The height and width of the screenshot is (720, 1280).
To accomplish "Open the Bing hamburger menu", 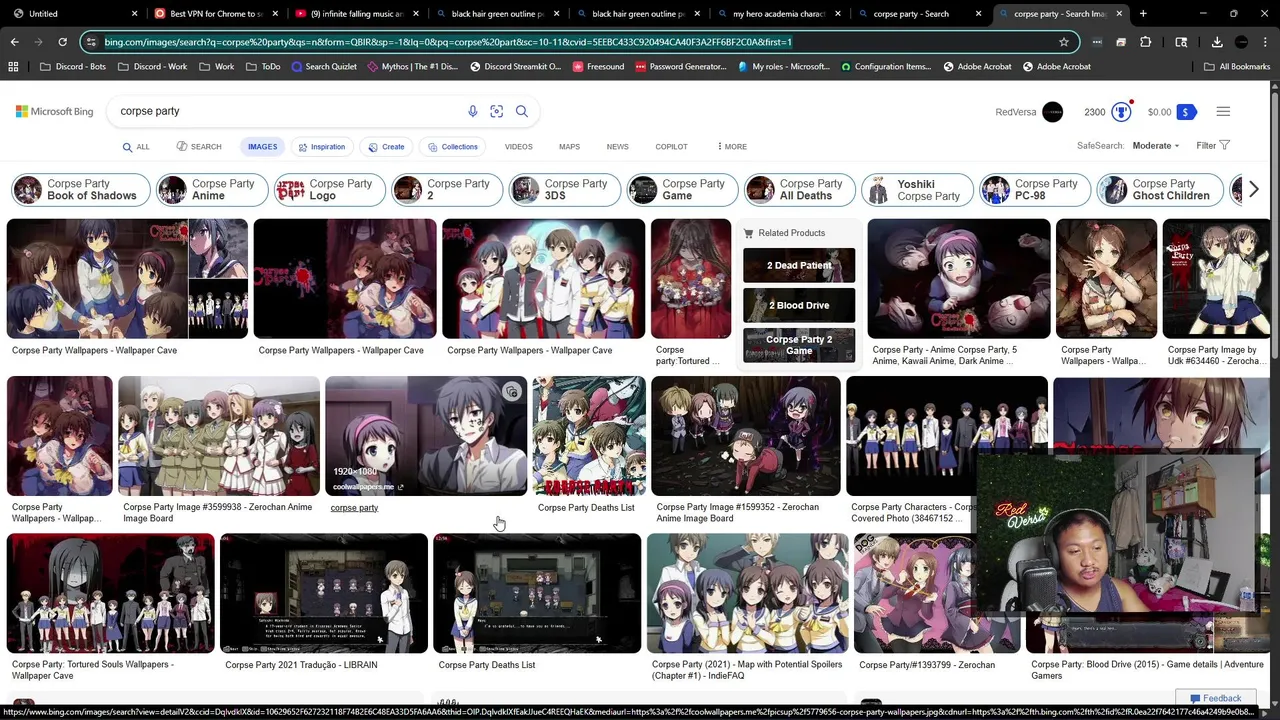I will click(1223, 112).
